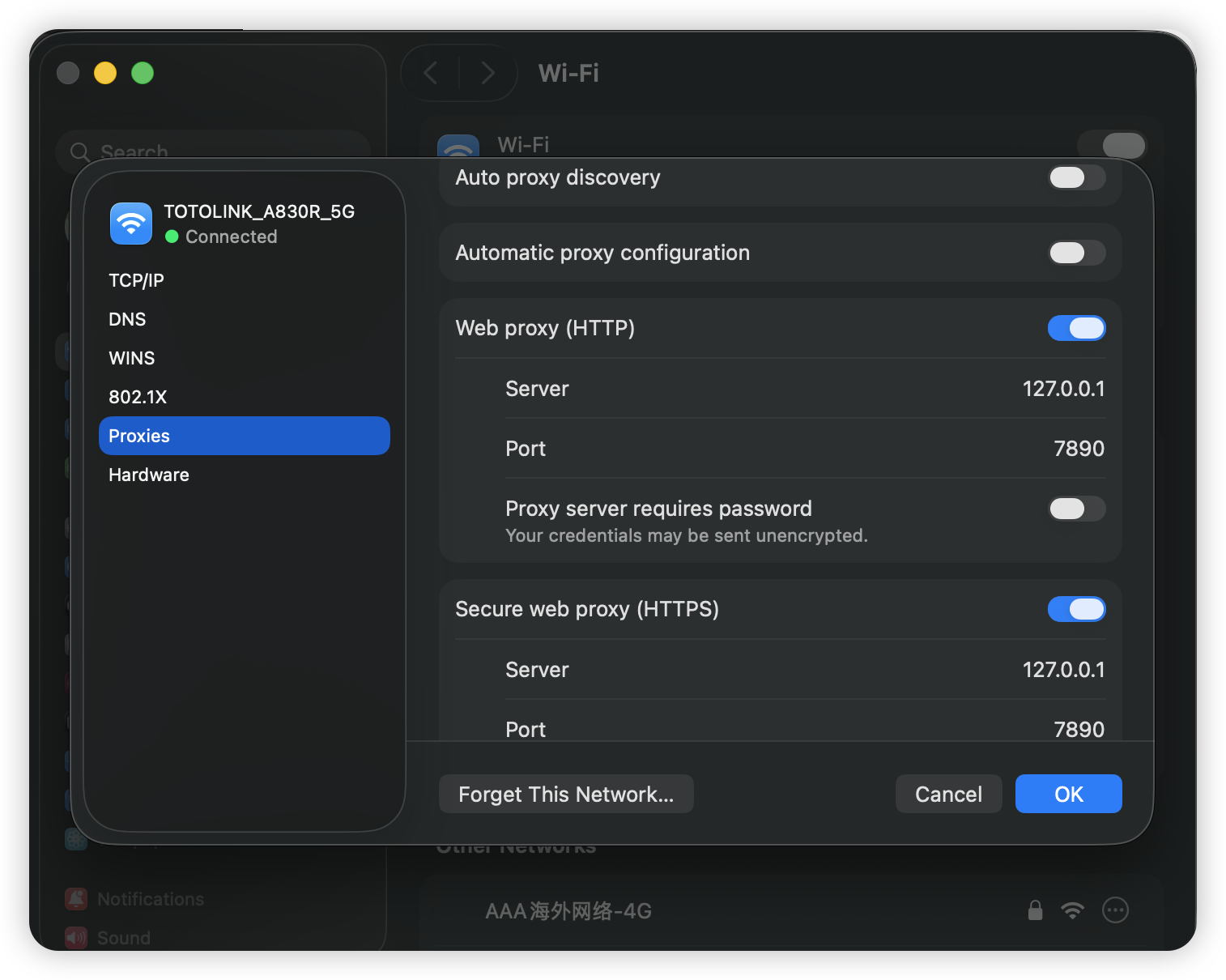Open the TCP/IP tab
This screenshot has width=1226, height=980.
pyautogui.click(x=136, y=280)
